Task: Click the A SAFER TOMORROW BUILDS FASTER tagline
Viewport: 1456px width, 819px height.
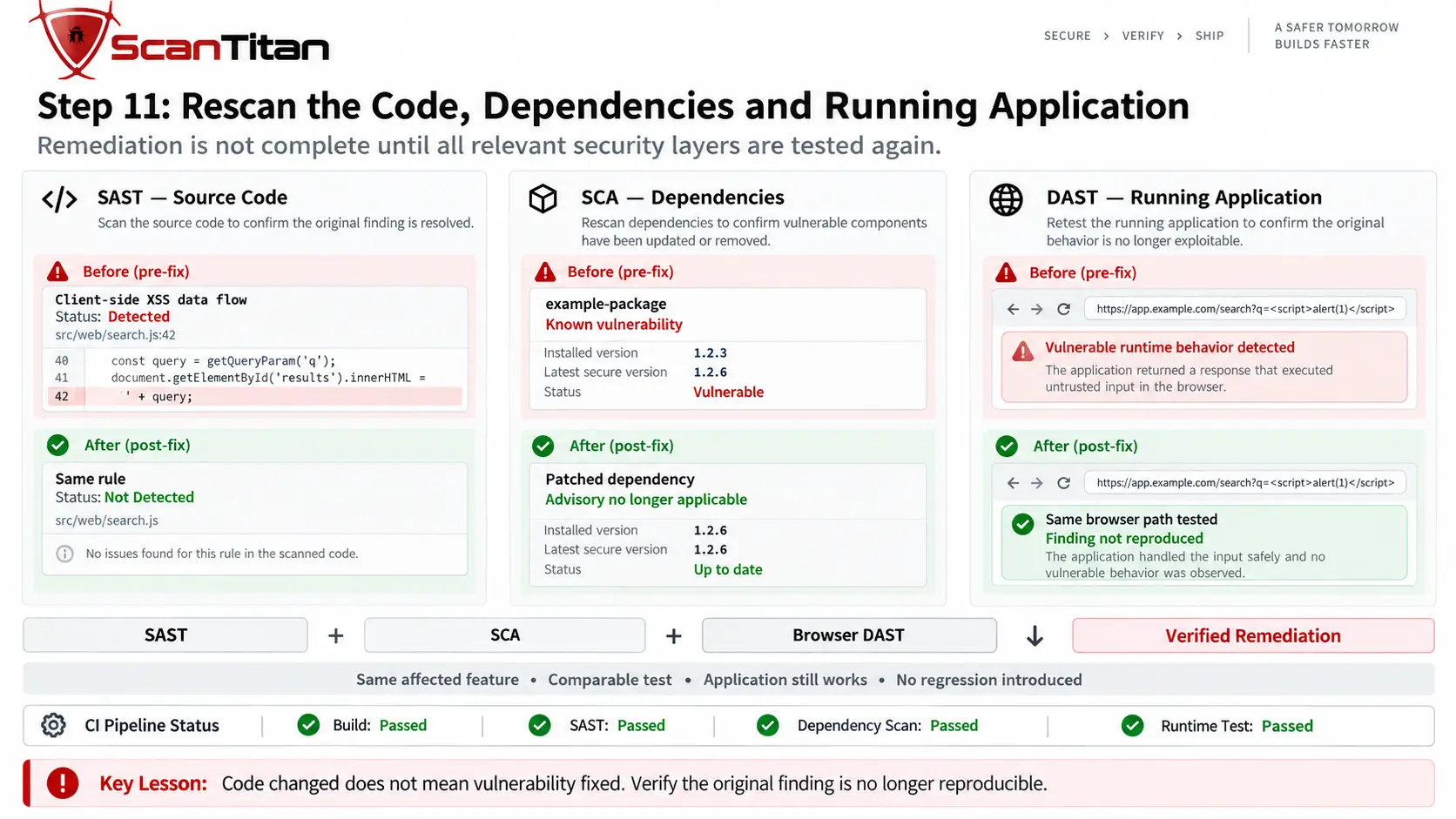Action: (x=1337, y=36)
